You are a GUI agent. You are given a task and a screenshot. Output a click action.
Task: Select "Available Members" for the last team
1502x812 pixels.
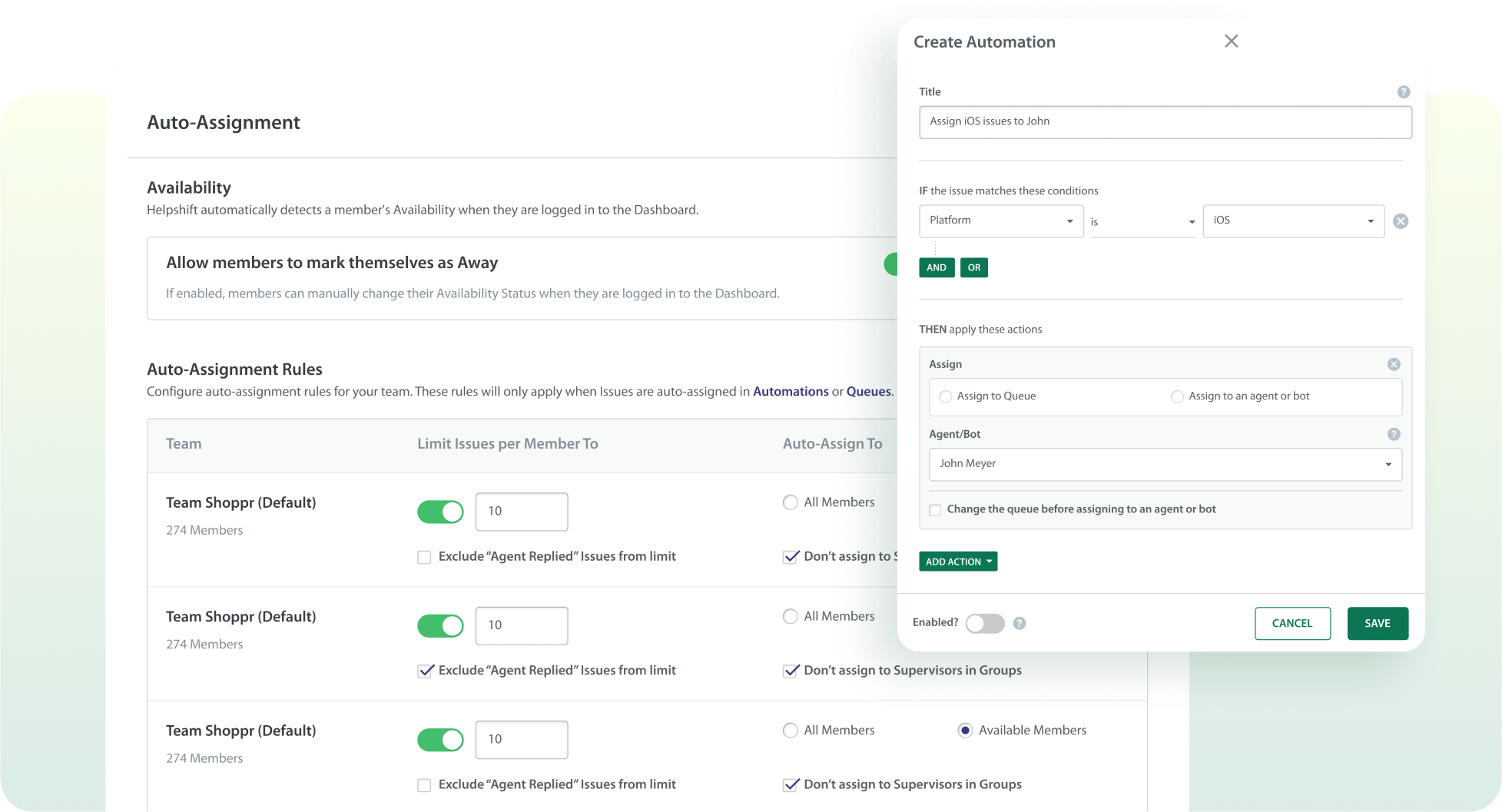(965, 730)
